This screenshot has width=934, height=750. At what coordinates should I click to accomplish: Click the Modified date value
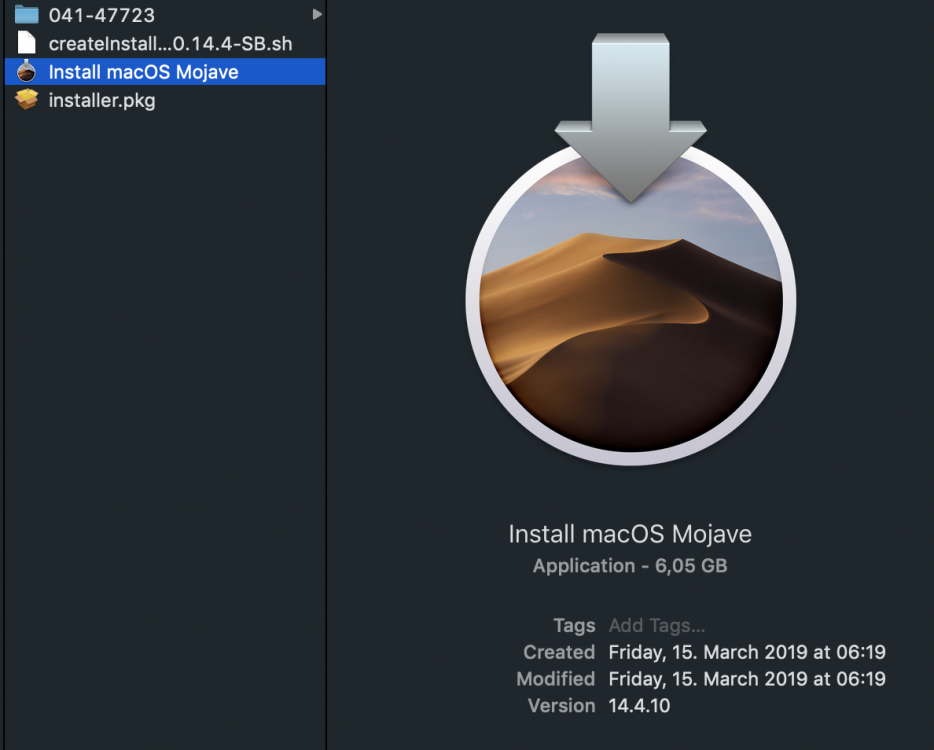(747, 679)
